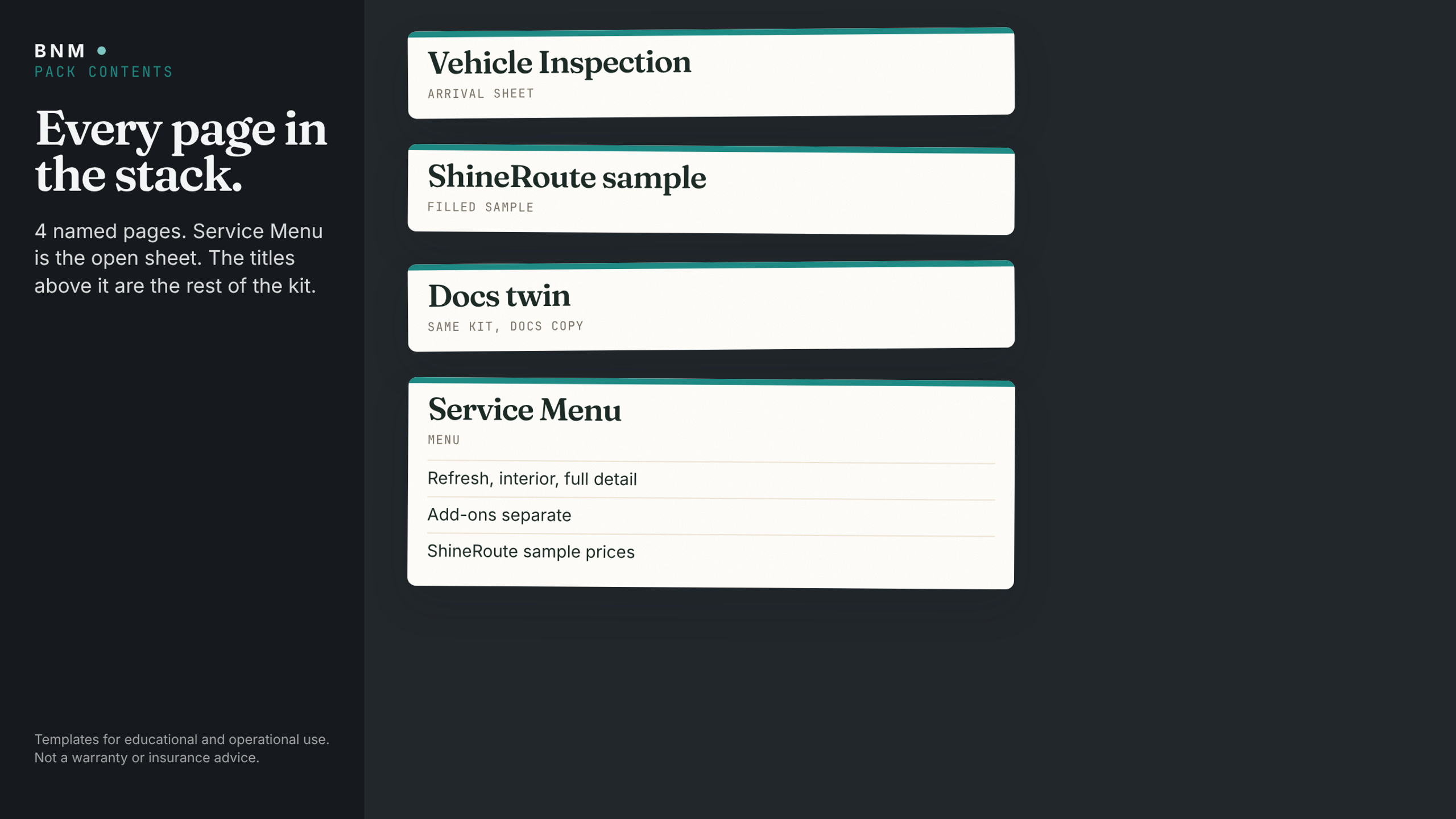Click the 'Every page in the stack.' heading
Viewport: 1456px width, 819px height.
tap(181, 151)
